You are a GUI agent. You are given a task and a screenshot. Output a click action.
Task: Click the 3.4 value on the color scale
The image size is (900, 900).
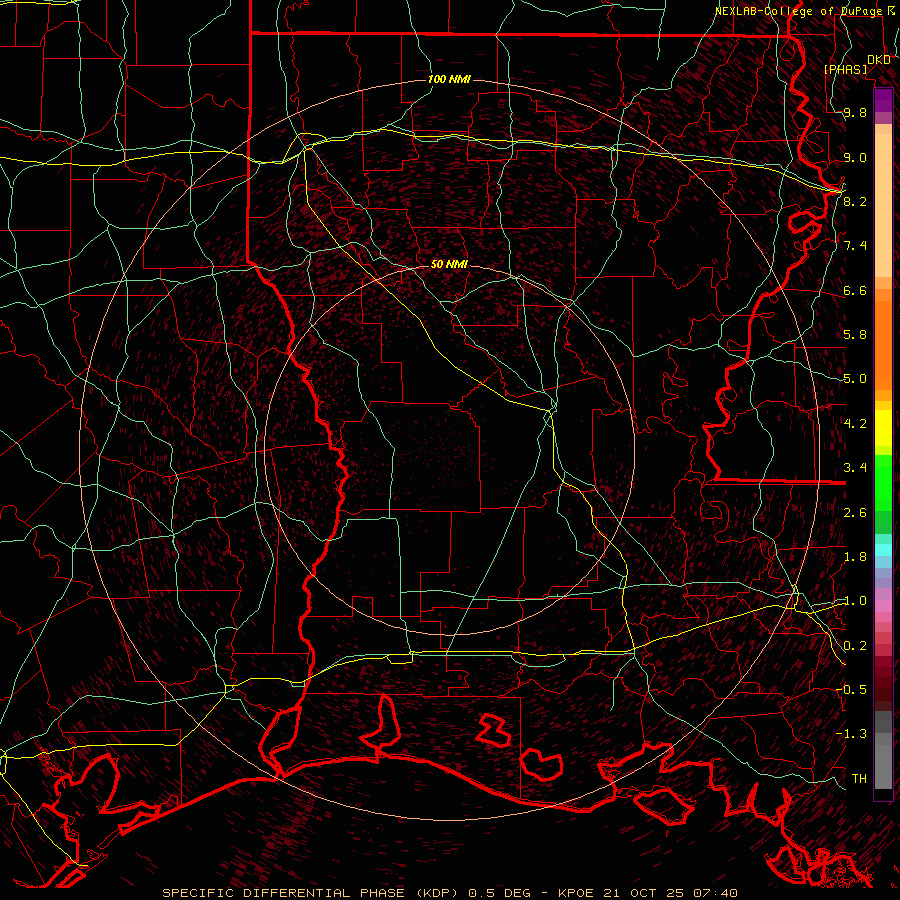coord(855,467)
